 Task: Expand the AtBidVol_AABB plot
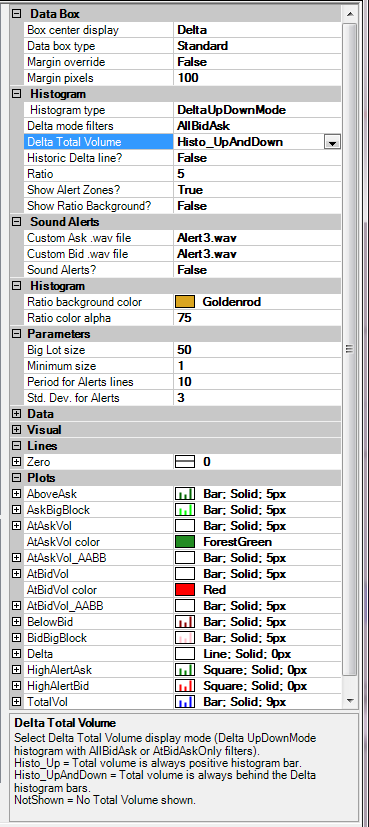16,606
